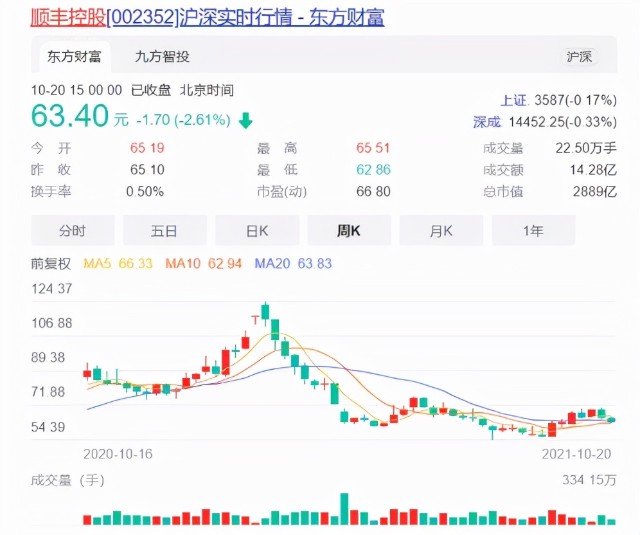Switch chart to 五日 view
This screenshot has height=535, width=640.
[164, 231]
